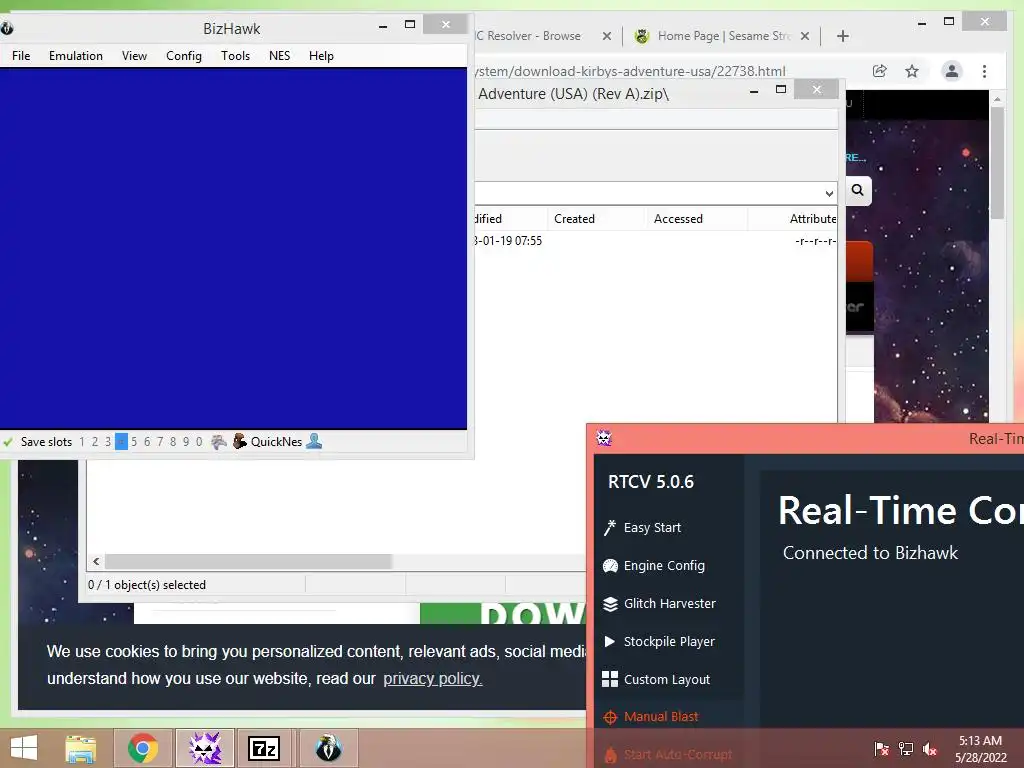Select save slot 8 in BizHawk status bar
Screen dimensions: 1024x768
(173, 442)
